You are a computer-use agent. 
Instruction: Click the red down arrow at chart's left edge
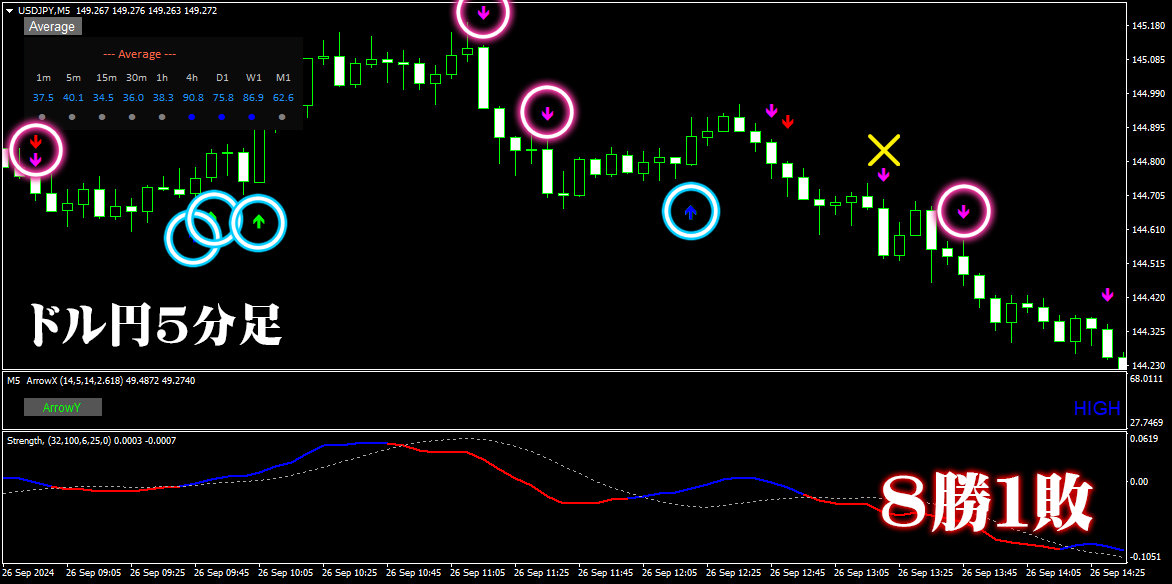[x=36, y=141]
